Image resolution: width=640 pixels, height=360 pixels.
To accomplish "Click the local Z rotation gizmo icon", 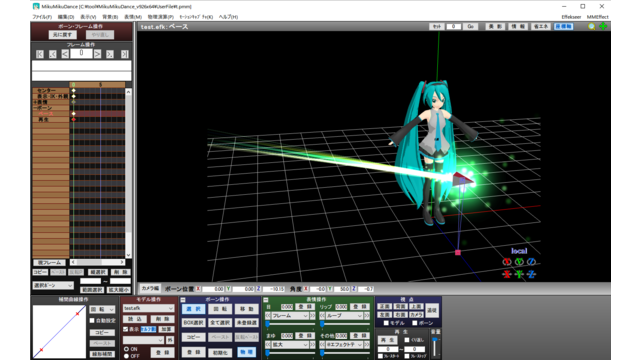I will click(x=531, y=262).
